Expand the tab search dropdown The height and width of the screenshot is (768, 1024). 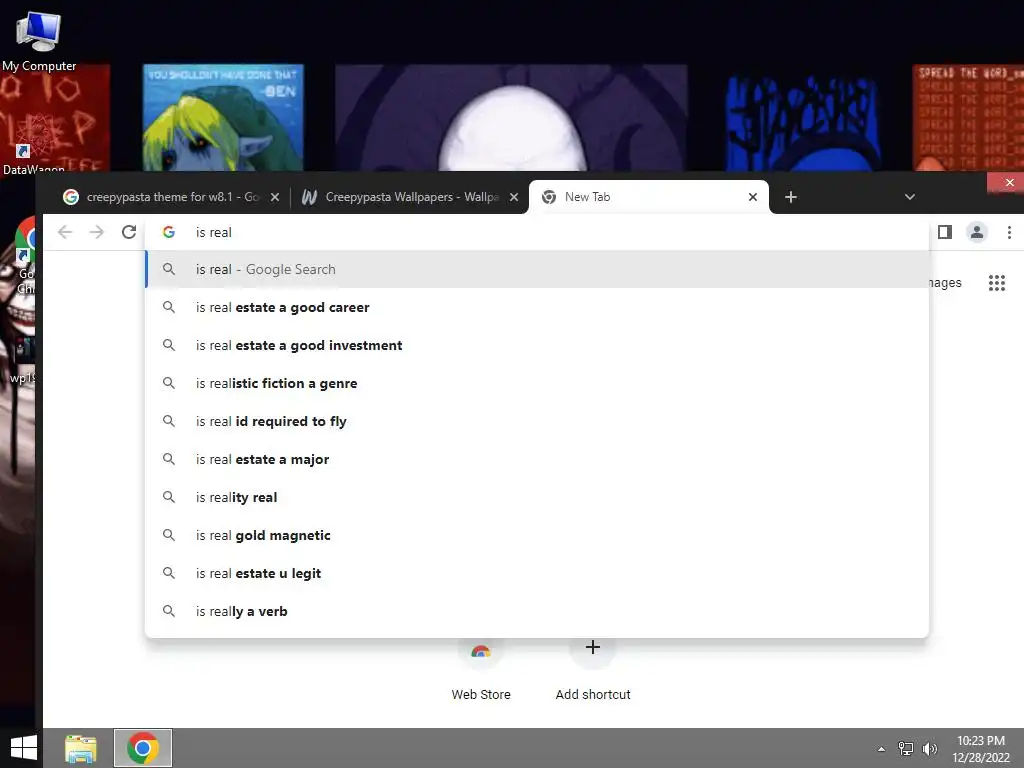click(909, 197)
